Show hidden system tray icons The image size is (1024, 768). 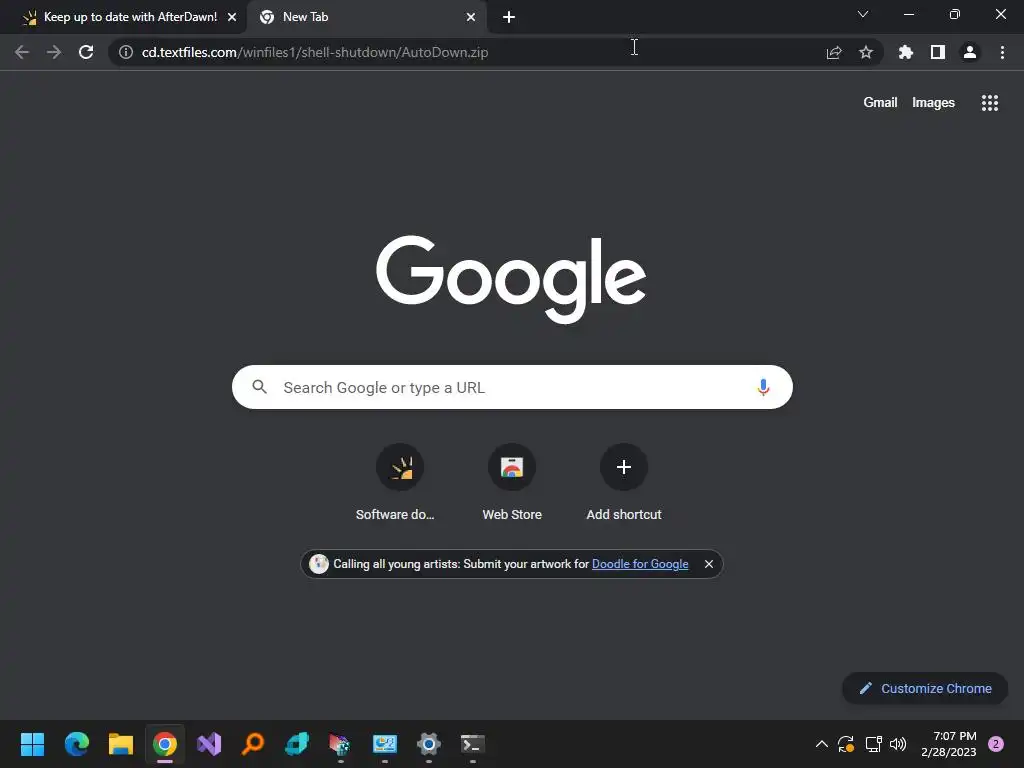(x=822, y=744)
